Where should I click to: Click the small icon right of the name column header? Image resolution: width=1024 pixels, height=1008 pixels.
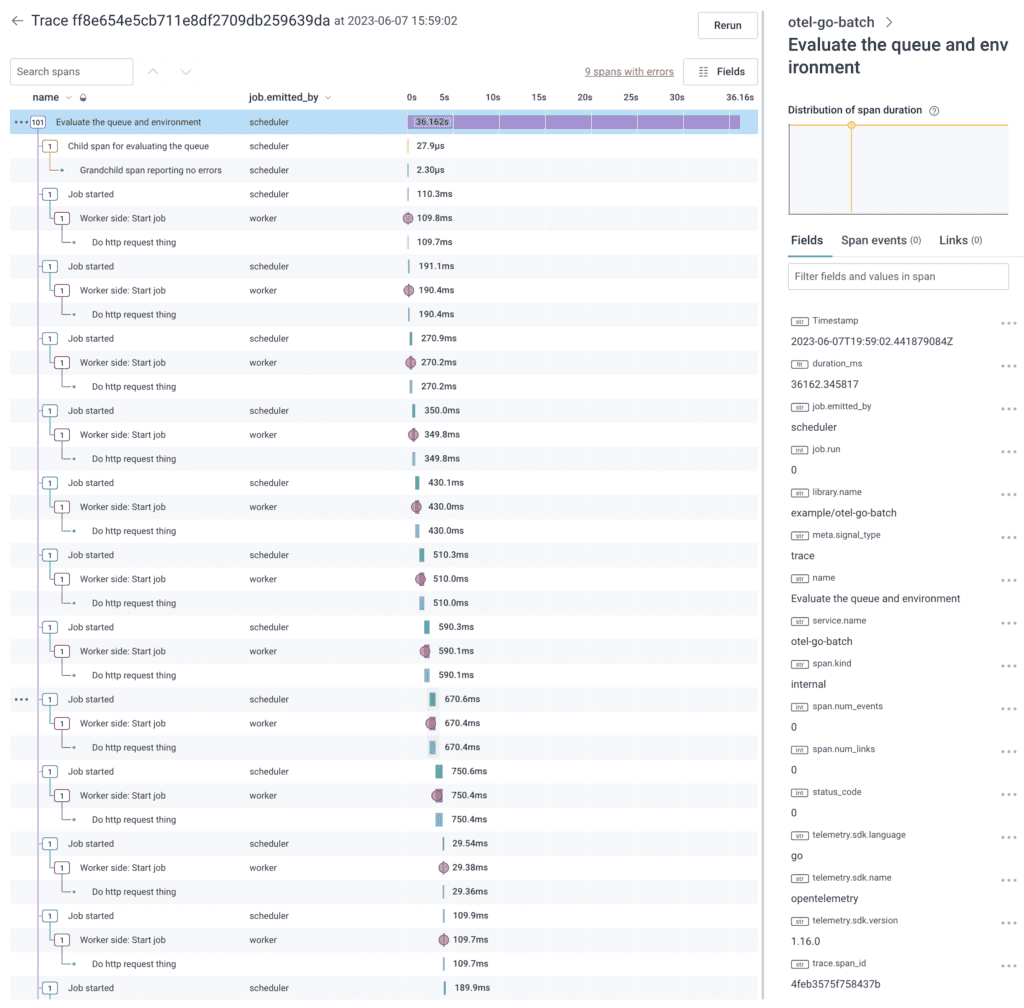pos(83,98)
